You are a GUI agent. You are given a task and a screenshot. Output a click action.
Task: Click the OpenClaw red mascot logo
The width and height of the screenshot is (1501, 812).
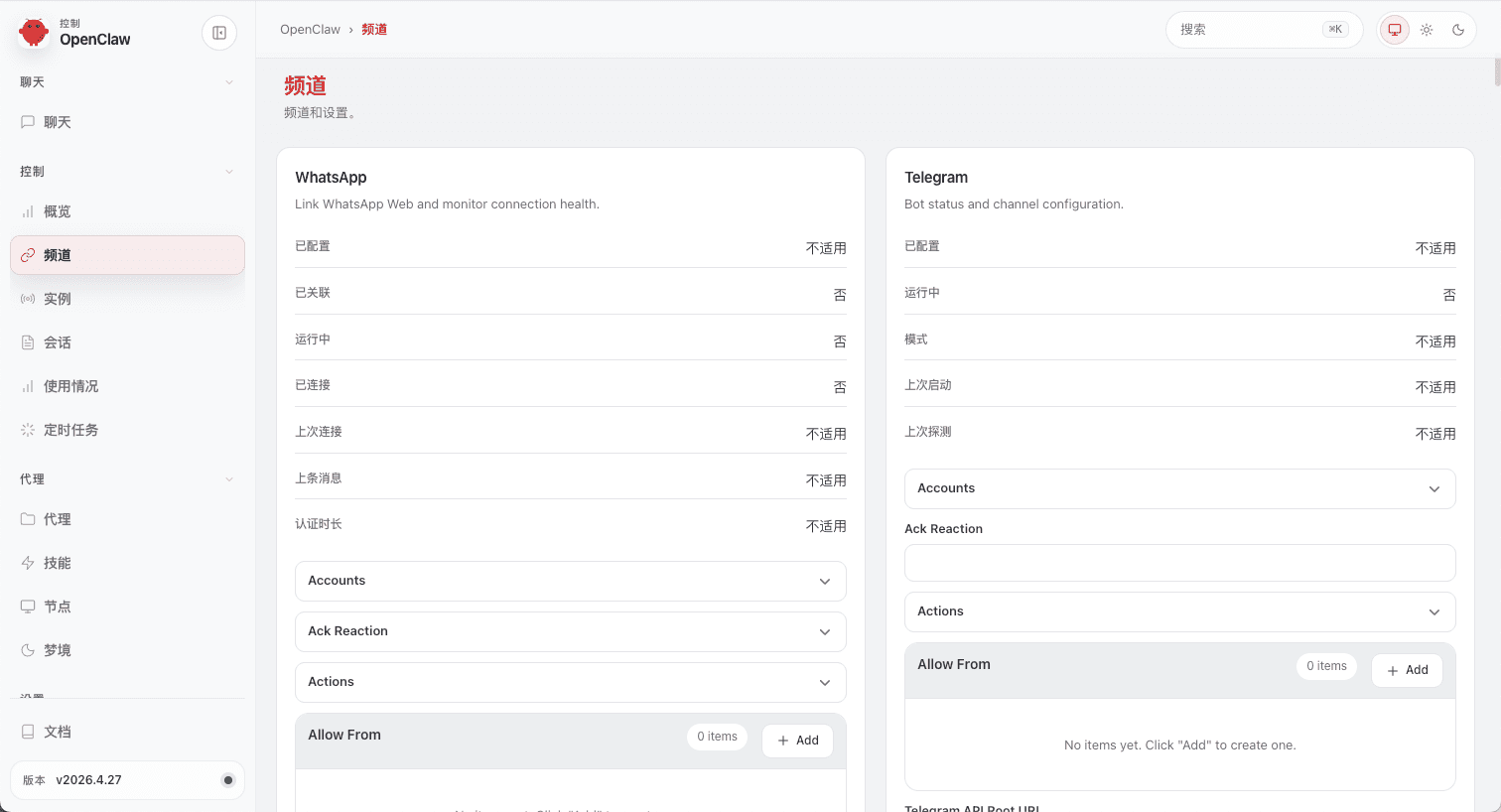(34, 32)
